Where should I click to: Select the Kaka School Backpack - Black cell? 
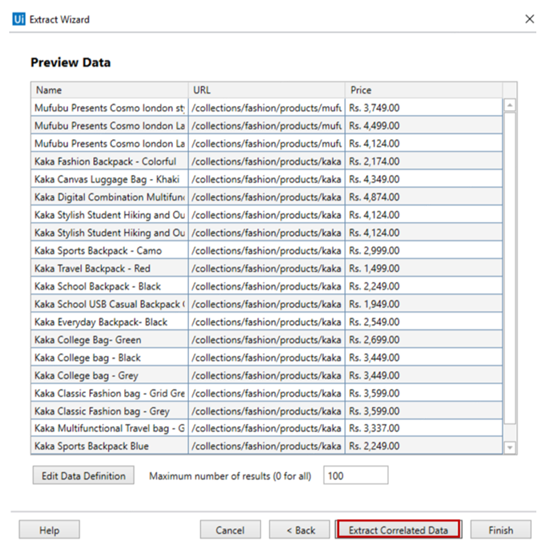109,286
